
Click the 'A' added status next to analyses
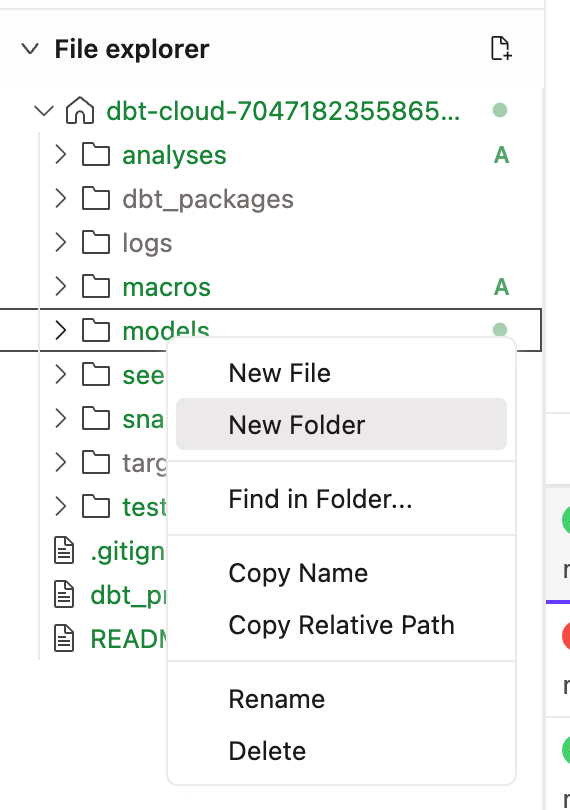click(501, 155)
